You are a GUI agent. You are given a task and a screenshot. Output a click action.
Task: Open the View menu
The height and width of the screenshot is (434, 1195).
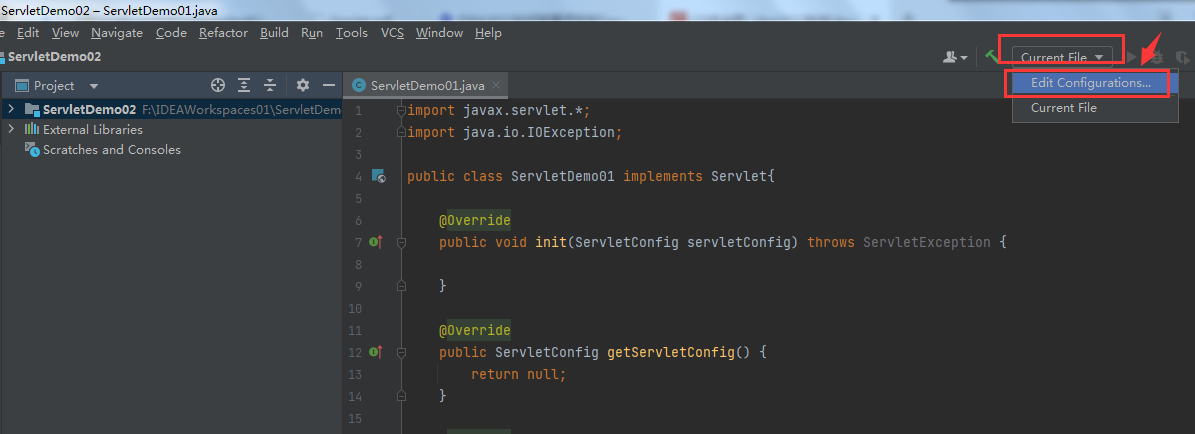(x=66, y=33)
